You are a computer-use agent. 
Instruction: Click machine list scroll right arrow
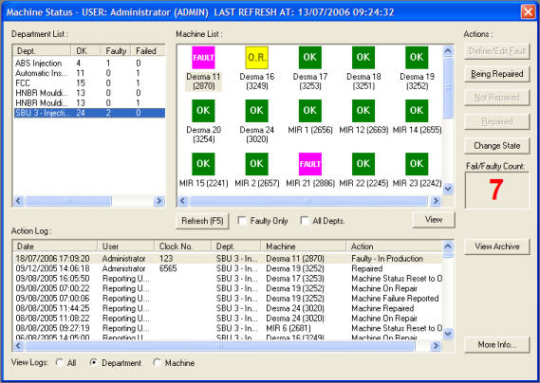[x=436, y=201]
